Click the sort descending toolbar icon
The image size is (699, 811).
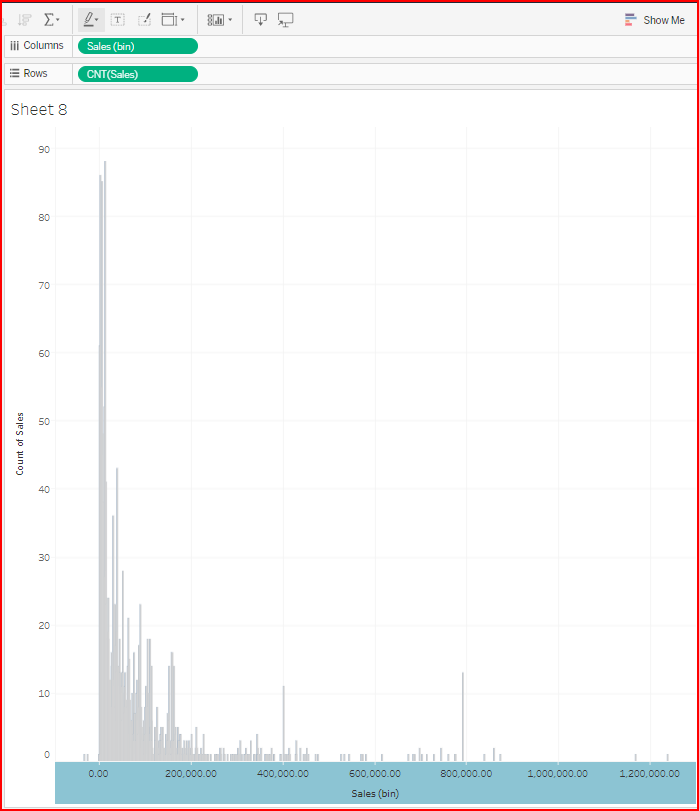point(24,19)
